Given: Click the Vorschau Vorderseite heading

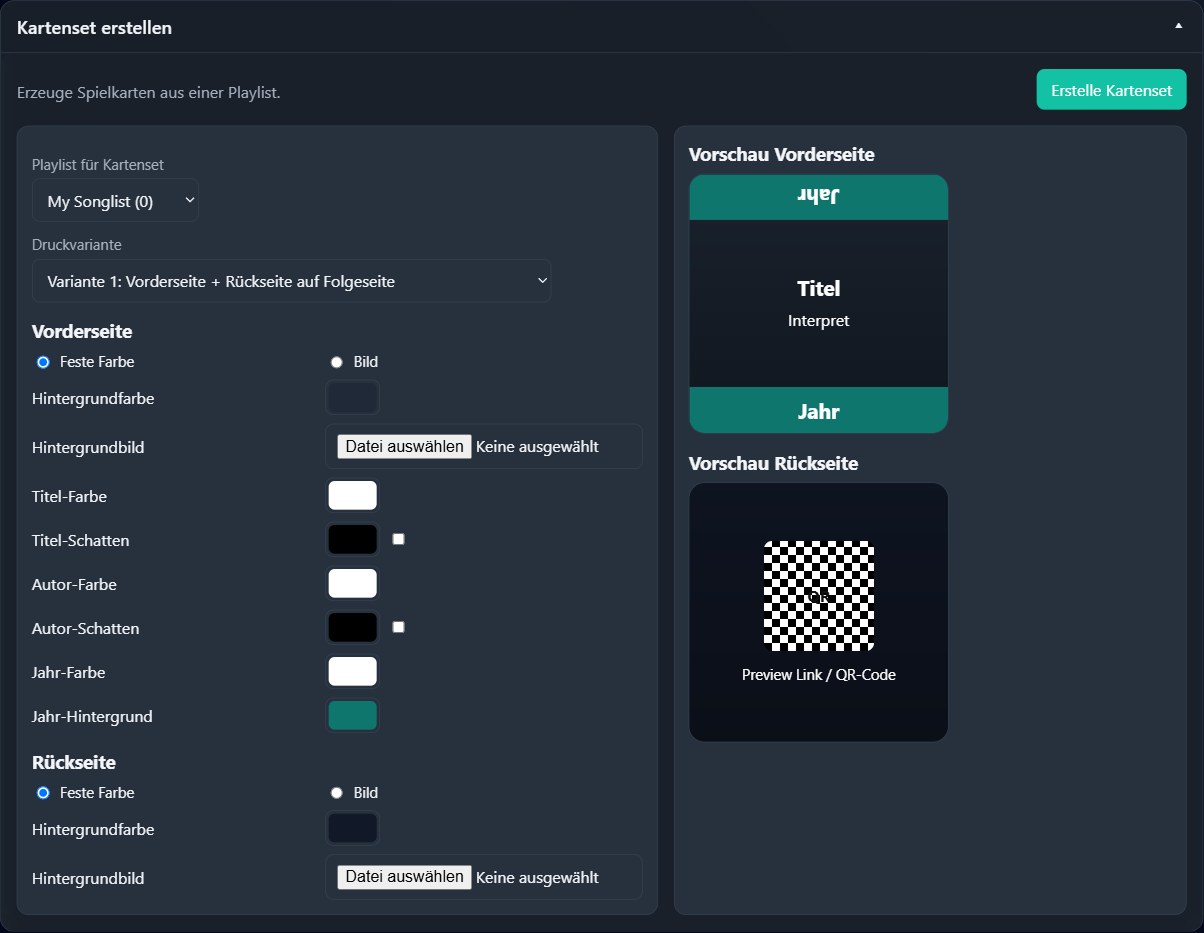Looking at the screenshot, I should (782, 155).
